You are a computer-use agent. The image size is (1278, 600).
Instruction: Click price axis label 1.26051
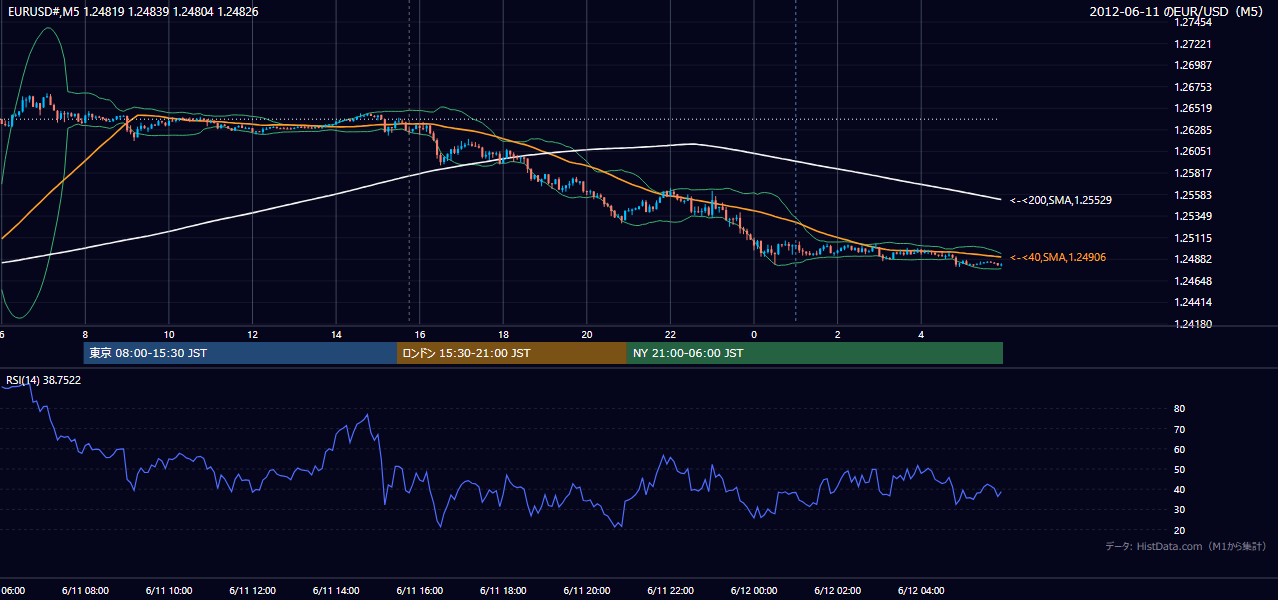pyautogui.click(x=1193, y=151)
